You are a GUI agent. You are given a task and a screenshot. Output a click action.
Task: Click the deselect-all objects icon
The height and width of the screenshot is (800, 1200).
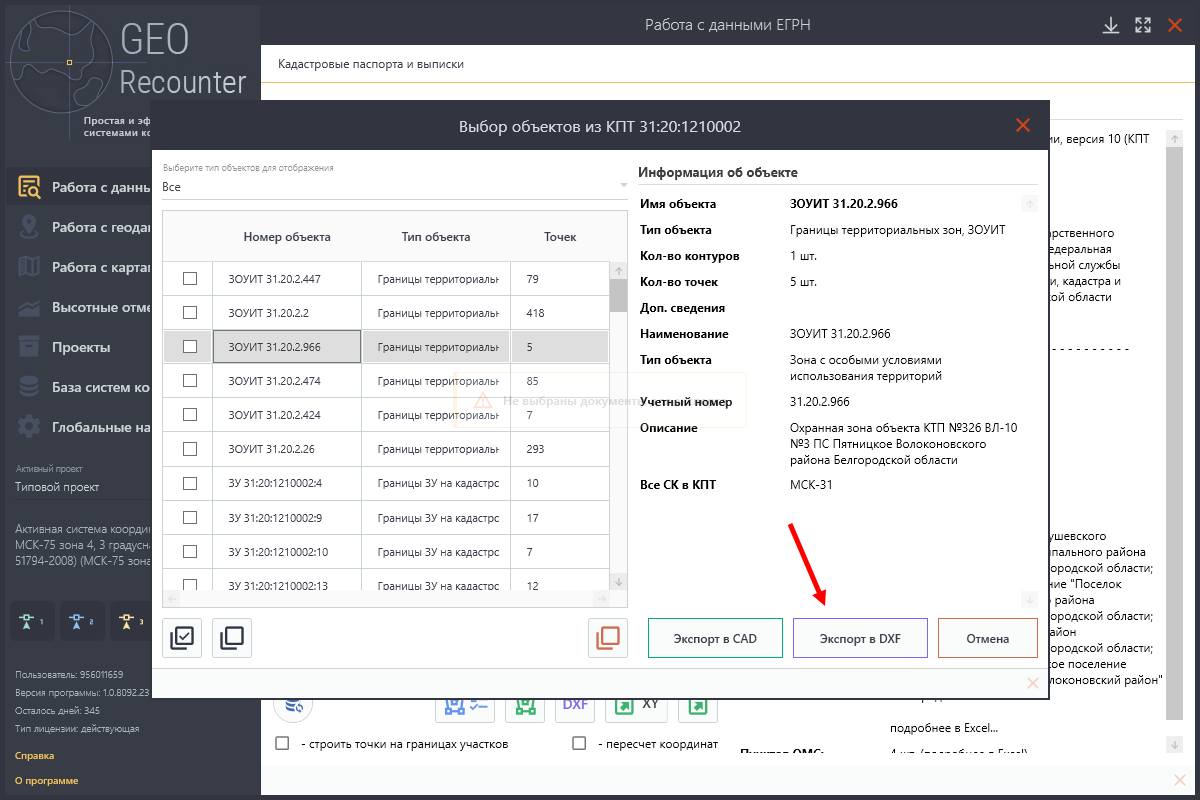tap(232, 638)
